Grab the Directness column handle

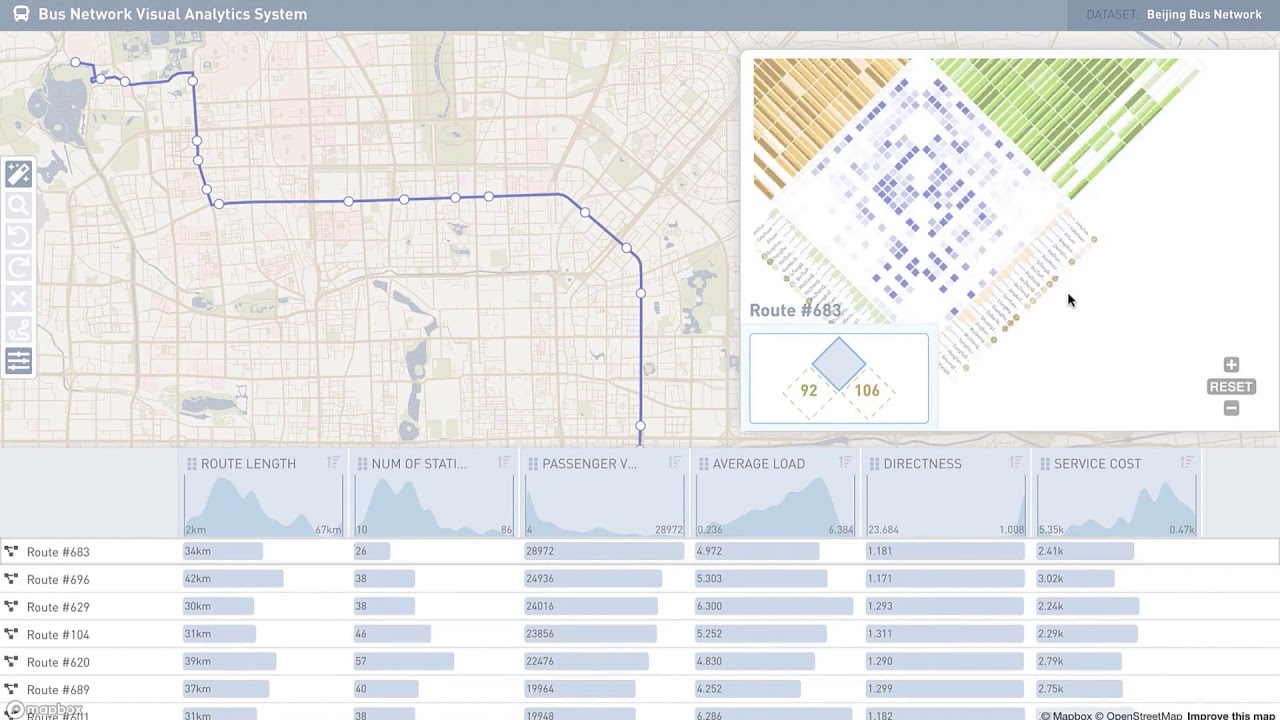[874, 464]
